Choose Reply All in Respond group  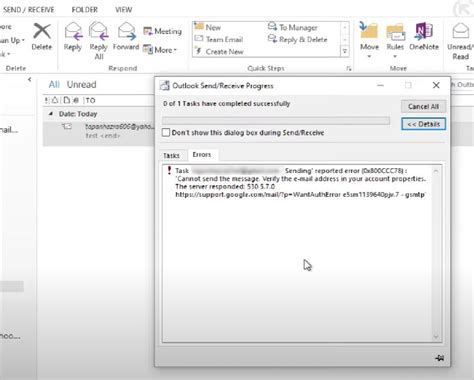[x=98, y=41]
